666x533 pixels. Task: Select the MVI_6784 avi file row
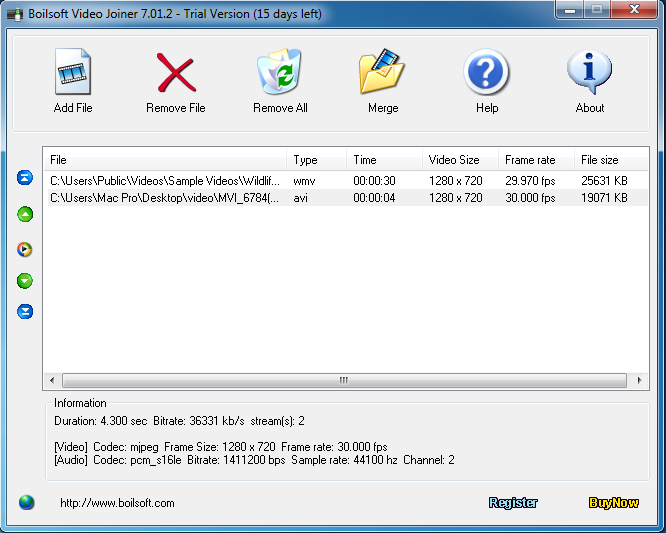coord(348,198)
